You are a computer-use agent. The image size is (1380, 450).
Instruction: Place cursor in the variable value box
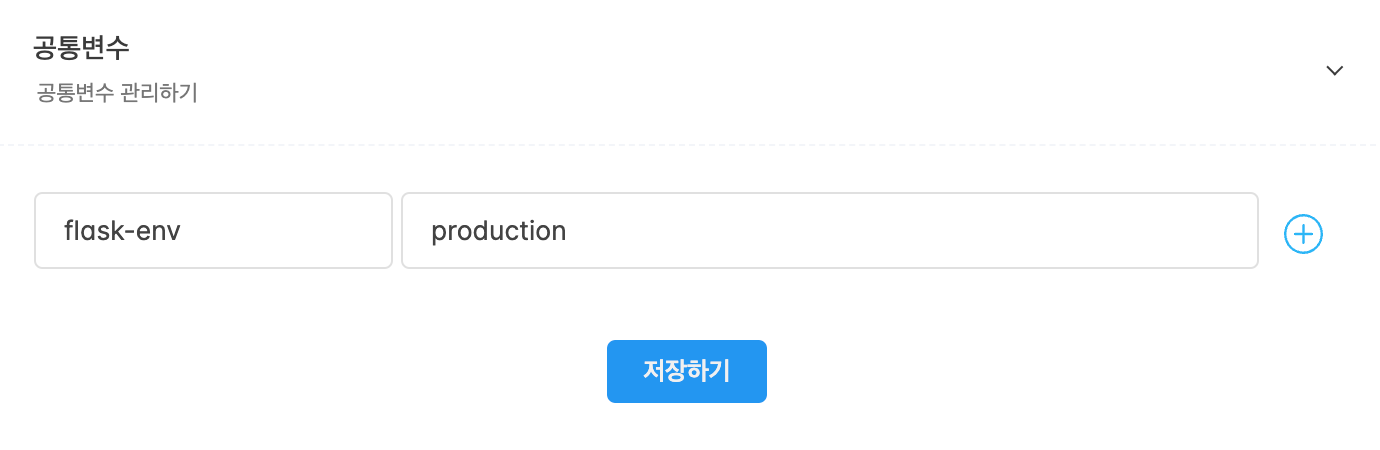click(x=829, y=231)
